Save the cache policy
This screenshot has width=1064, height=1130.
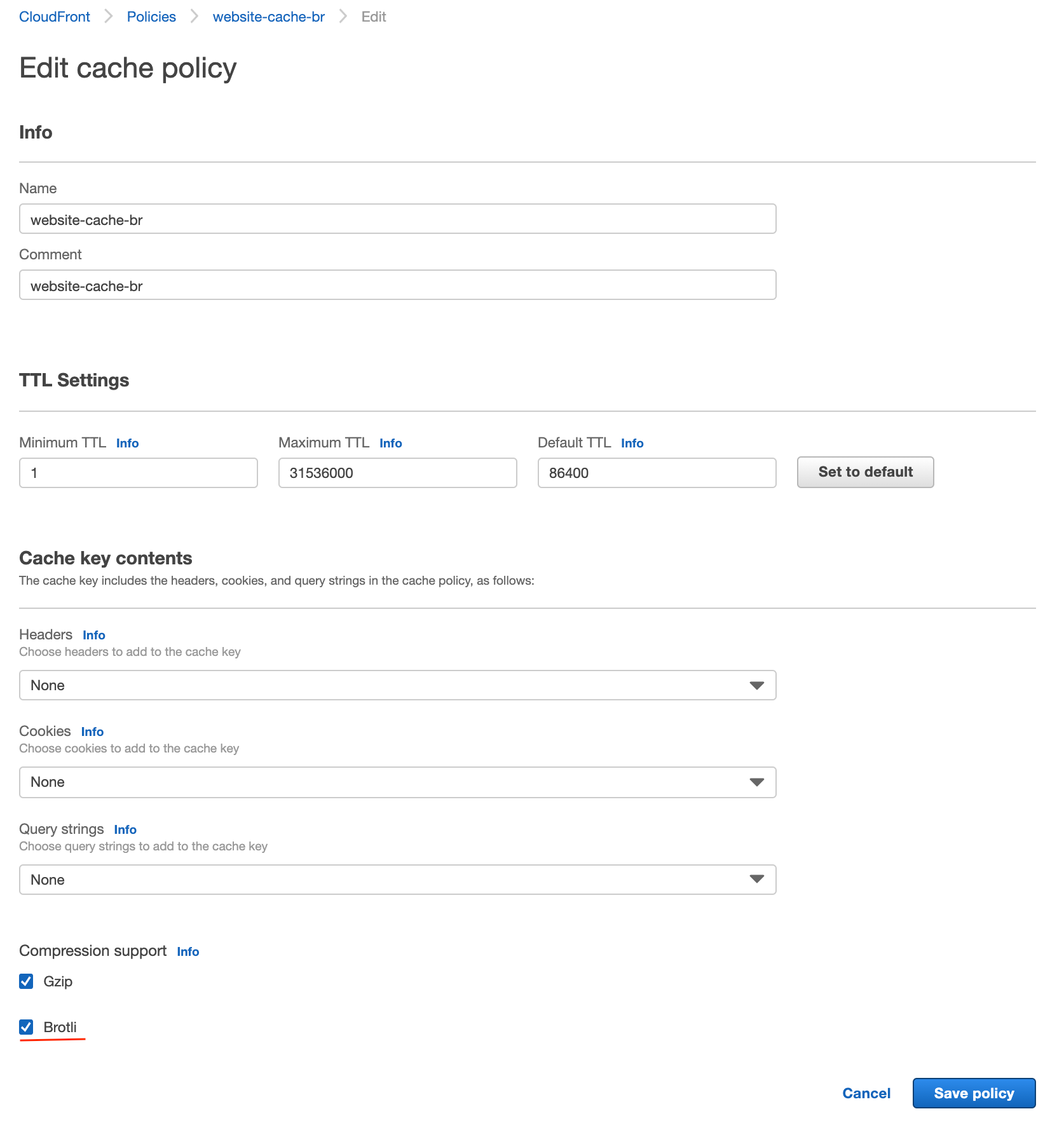pyautogui.click(x=974, y=1093)
